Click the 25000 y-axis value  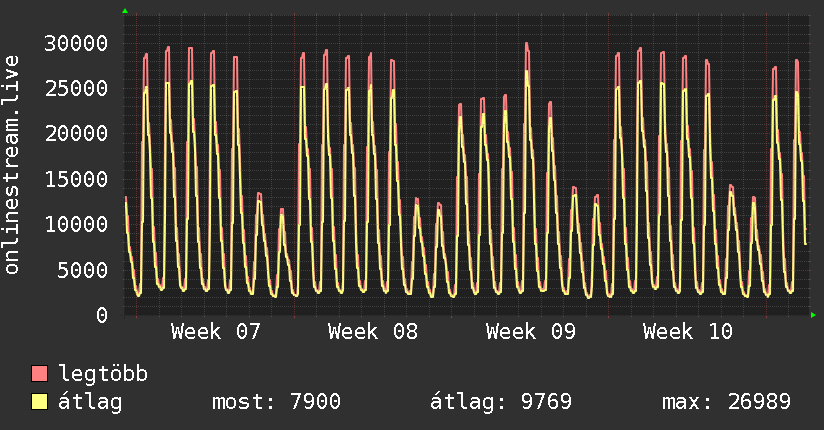click(x=78, y=89)
